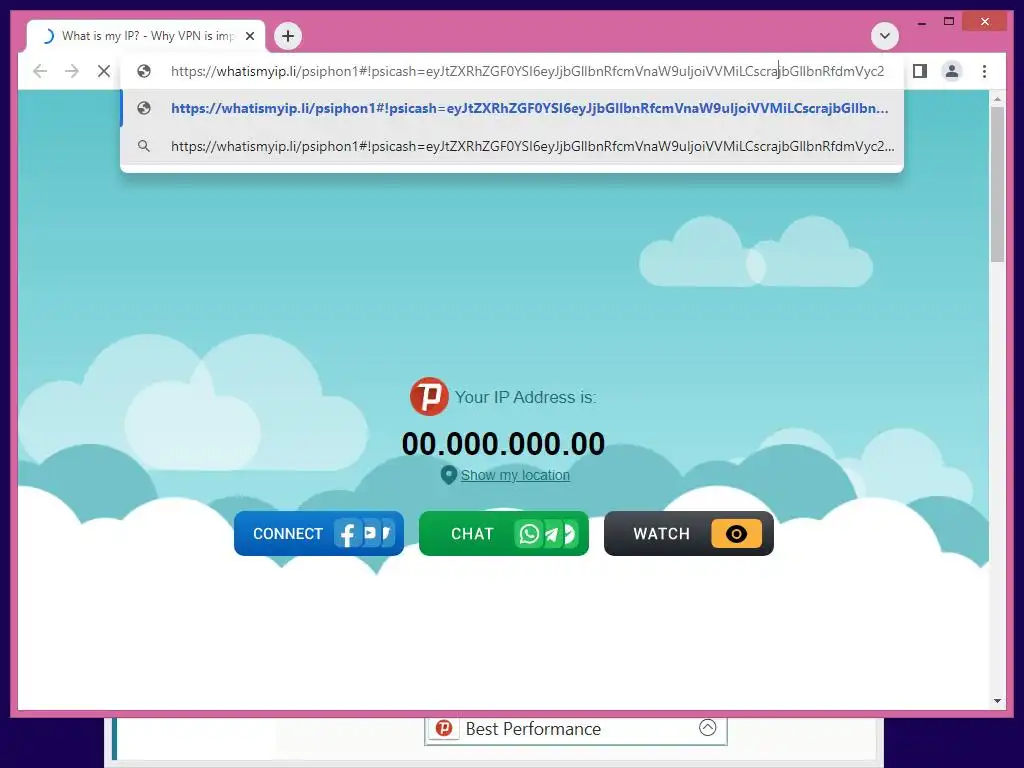Toggle the browser side panel
This screenshot has height=768, width=1024.
[920, 71]
